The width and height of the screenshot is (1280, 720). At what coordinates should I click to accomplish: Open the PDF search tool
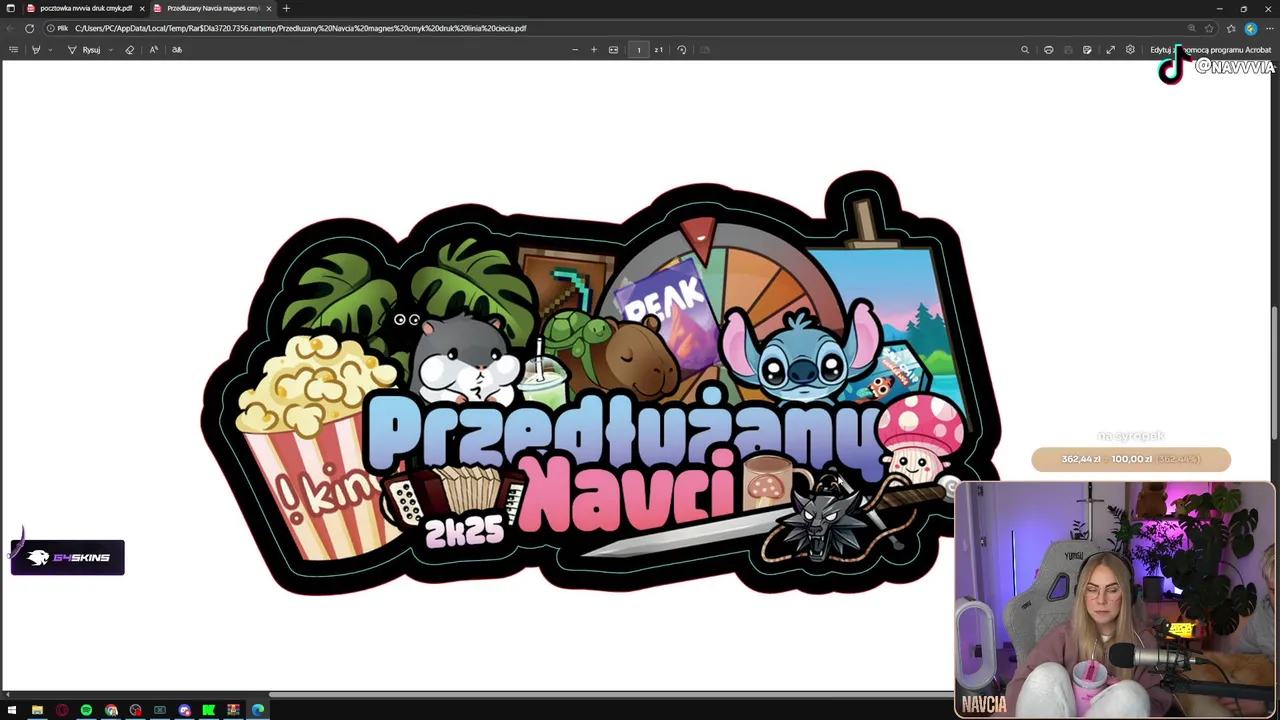(x=1025, y=49)
